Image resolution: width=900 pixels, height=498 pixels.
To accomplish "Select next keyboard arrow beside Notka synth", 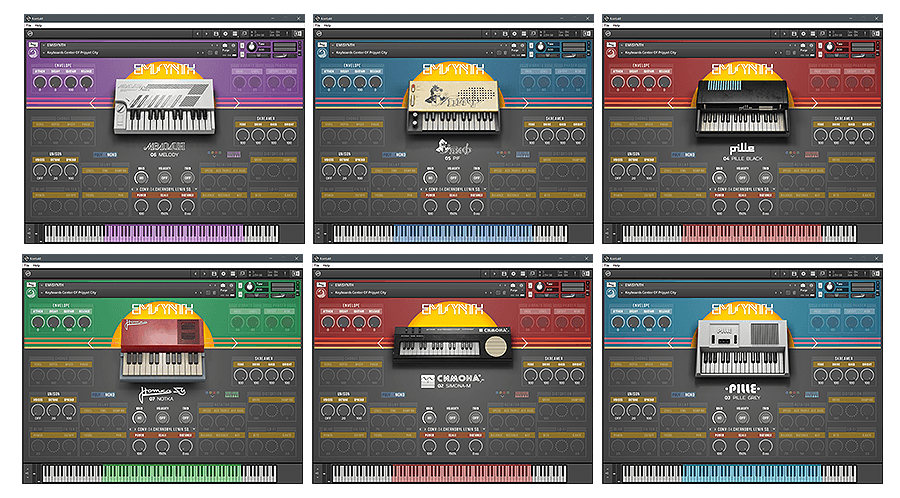I will click(234, 343).
